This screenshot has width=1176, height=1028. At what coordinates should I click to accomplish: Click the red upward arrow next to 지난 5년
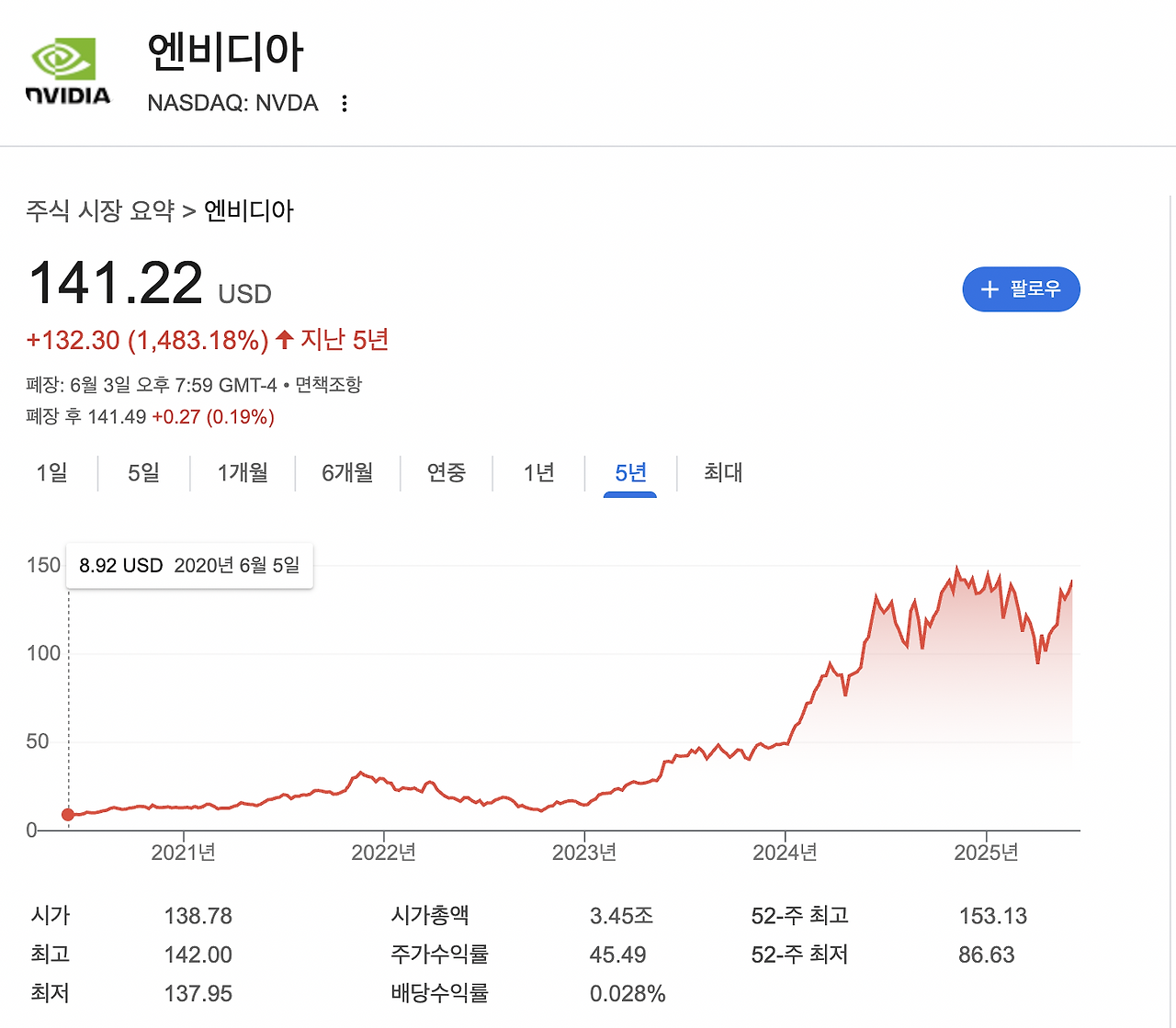[283, 338]
